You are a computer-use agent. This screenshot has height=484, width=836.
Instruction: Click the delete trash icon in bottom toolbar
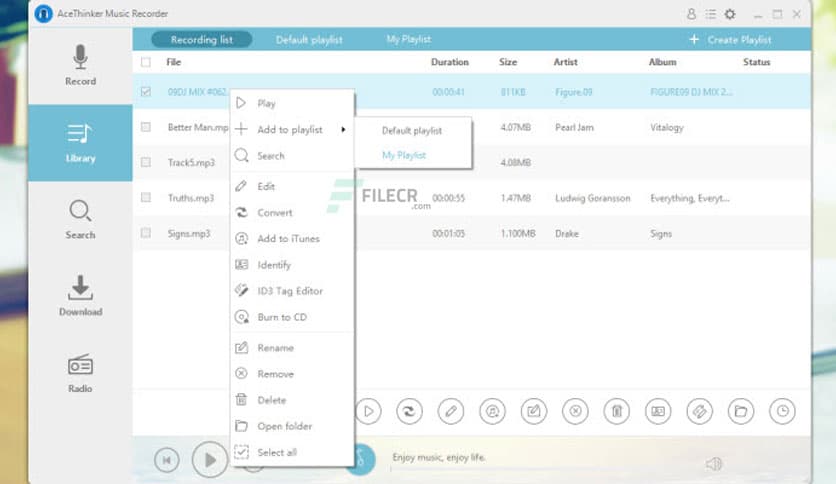coord(617,411)
